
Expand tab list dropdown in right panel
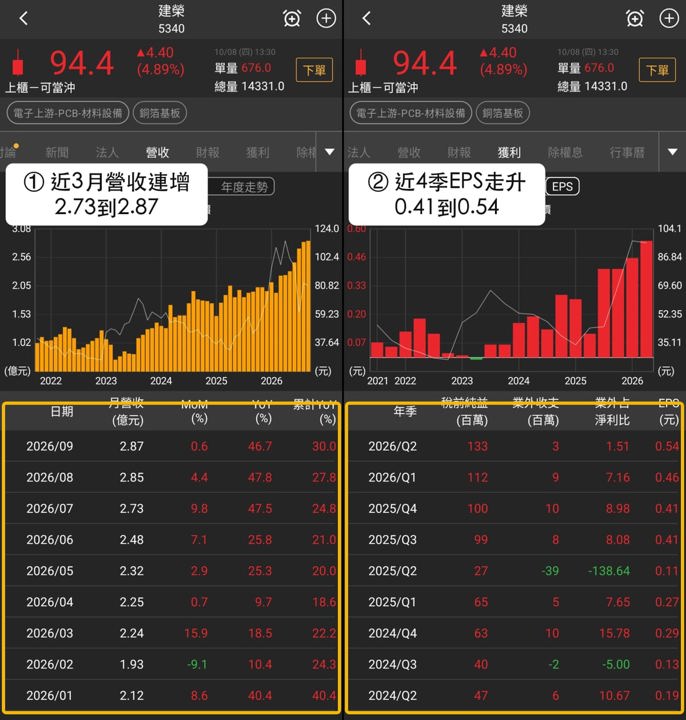click(673, 152)
